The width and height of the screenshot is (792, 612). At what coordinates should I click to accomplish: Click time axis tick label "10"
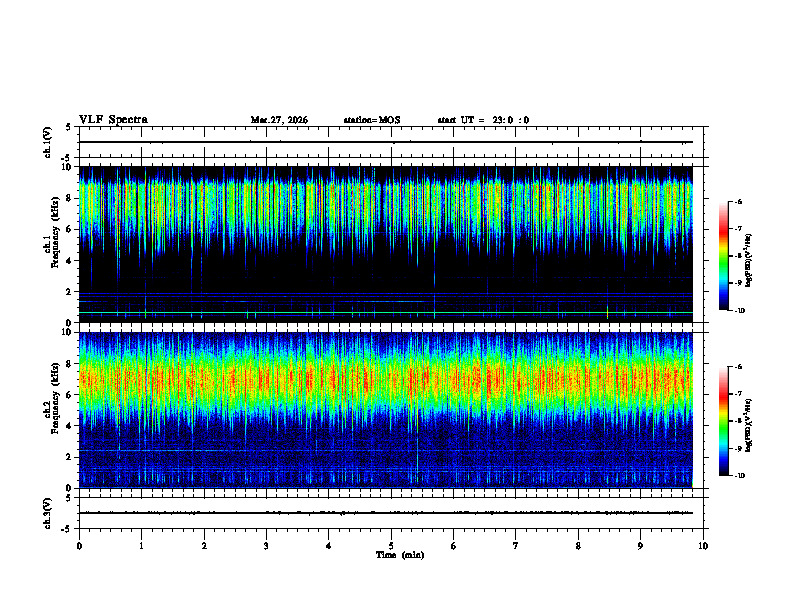point(703,546)
